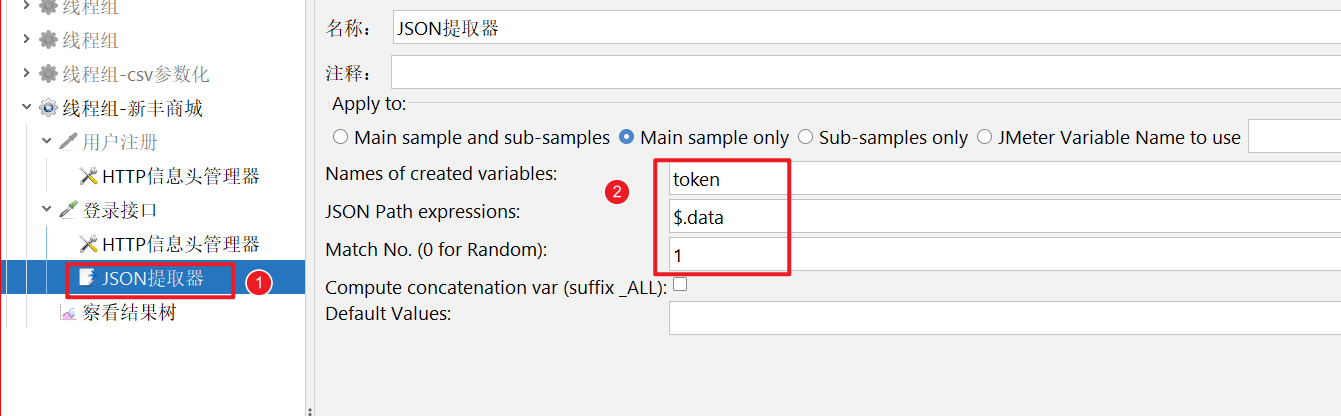
Task: Click the JSON Path expressions field
Action: click(x=1000, y=216)
